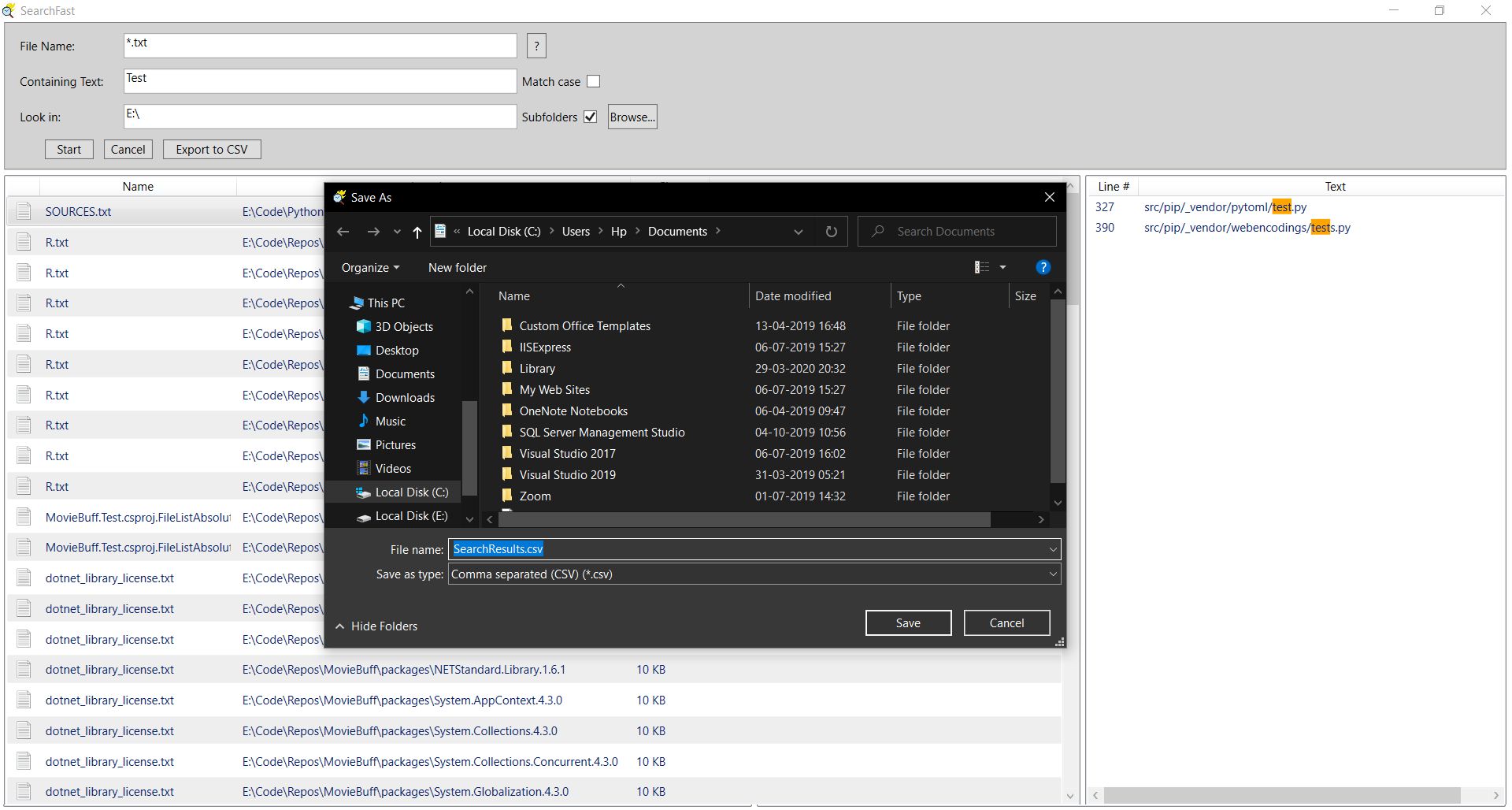Click the file name pattern help button
Viewport: 1512px width, 810px height.
(536, 46)
